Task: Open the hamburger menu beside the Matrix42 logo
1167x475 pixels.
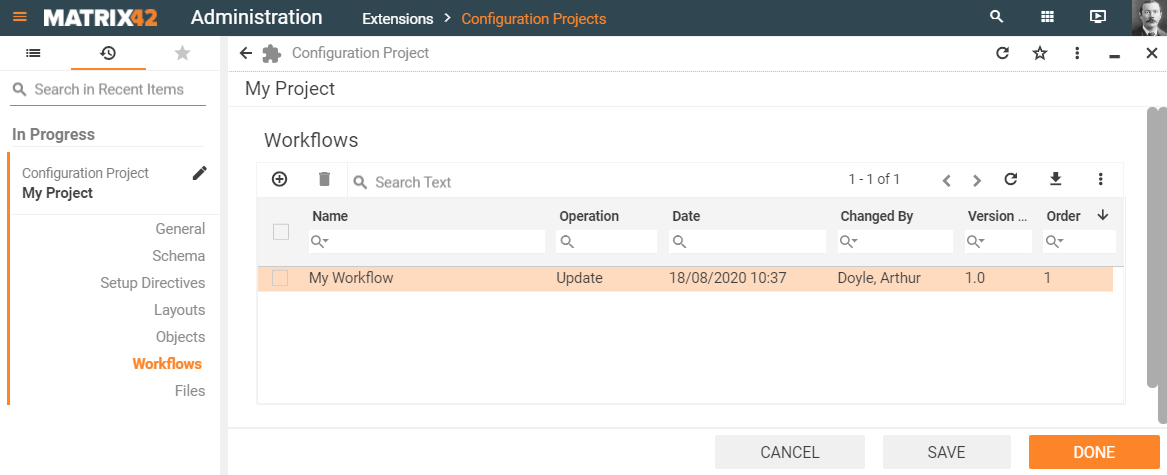Action: (x=20, y=17)
